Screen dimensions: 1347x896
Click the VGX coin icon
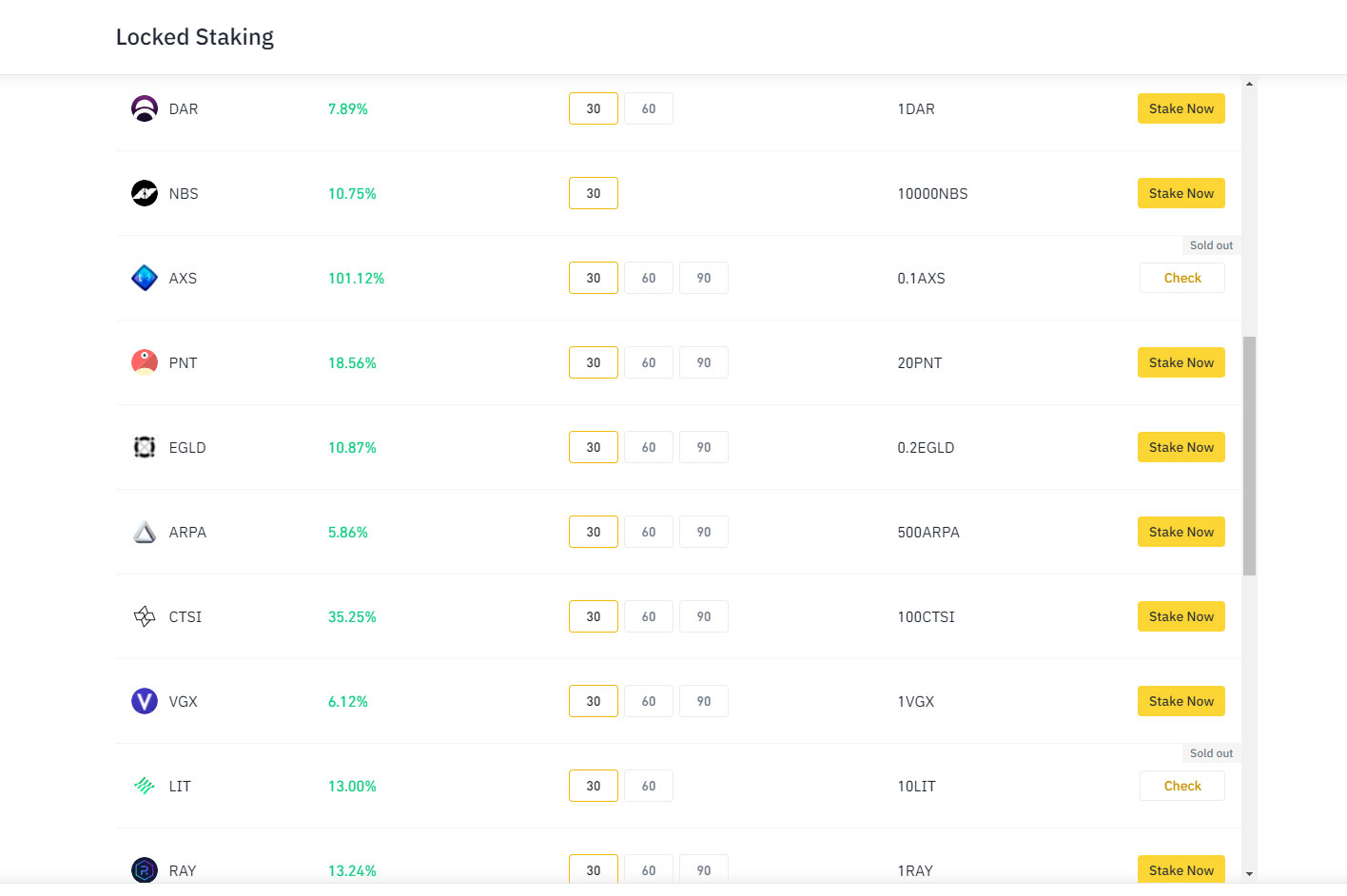click(x=145, y=701)
